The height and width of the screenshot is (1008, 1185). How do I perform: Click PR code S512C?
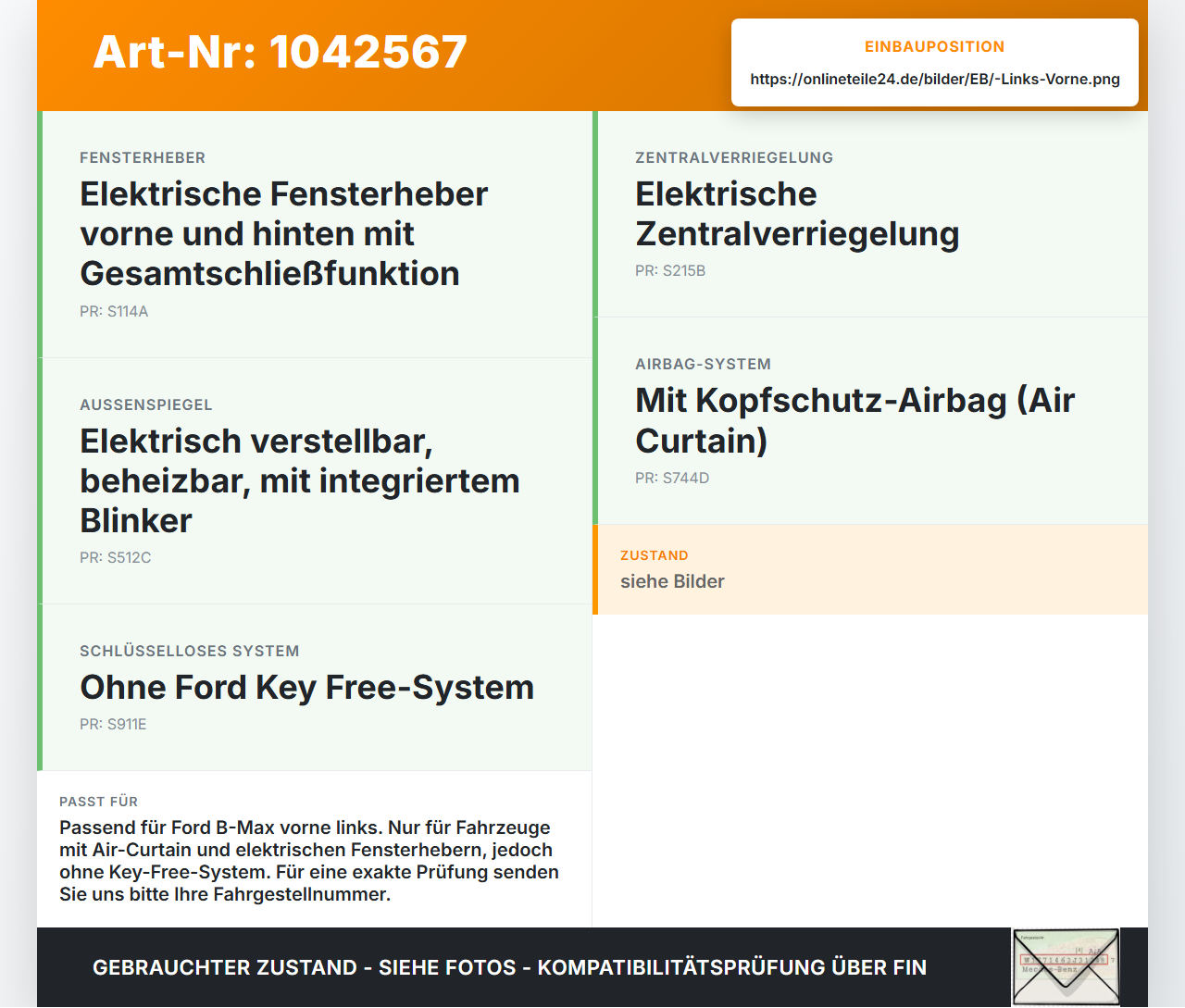pos(116,557)
